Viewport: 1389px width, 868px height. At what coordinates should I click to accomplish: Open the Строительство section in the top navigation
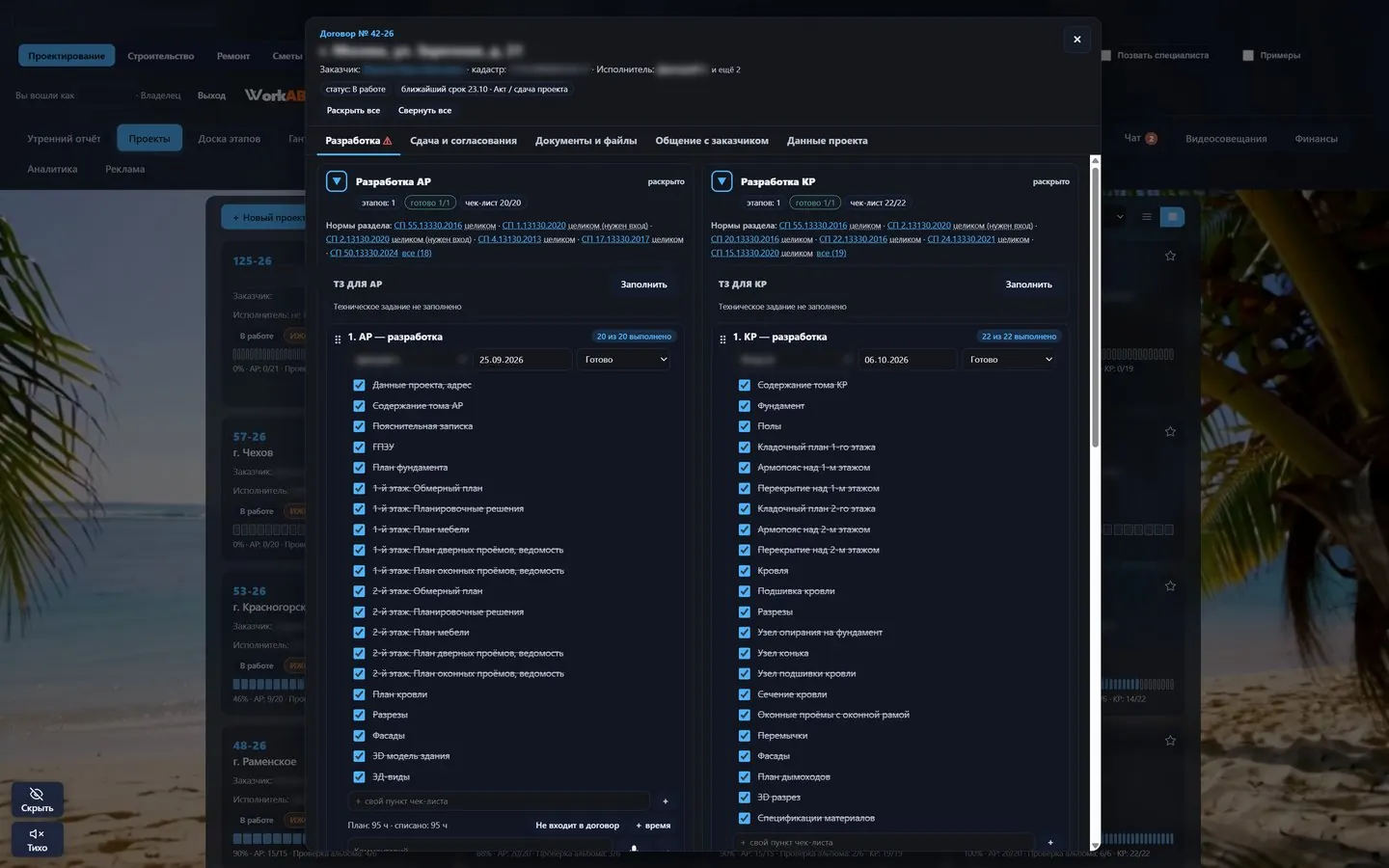161,56
